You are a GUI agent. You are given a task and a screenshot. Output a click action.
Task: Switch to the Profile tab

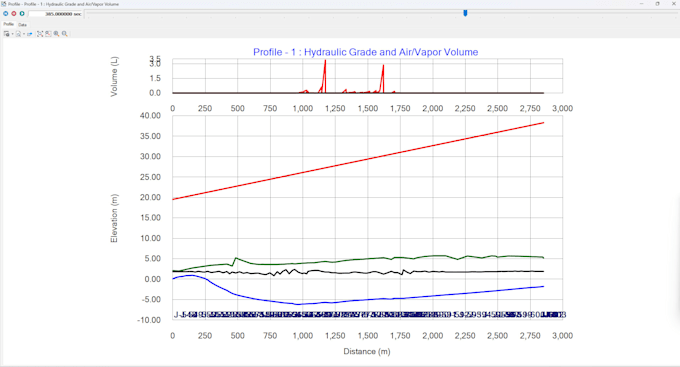coord(9,24)
